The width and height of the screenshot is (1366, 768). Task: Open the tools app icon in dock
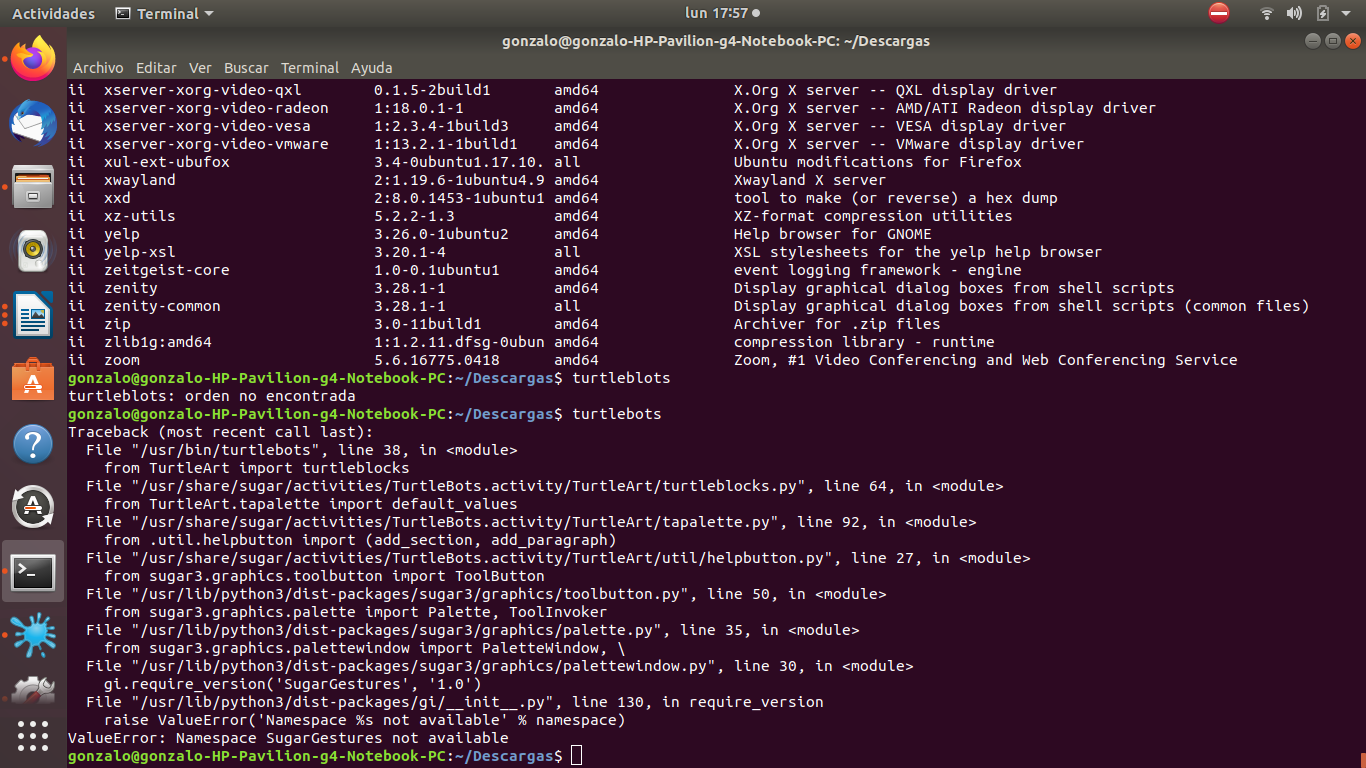pyautogui.click(x=33, y=690)
